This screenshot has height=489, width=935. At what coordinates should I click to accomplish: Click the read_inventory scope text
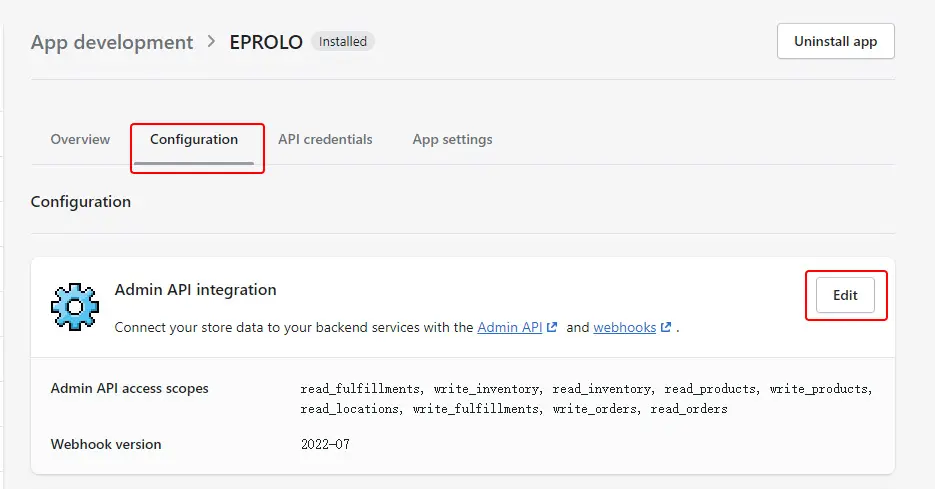pos(602,389)
